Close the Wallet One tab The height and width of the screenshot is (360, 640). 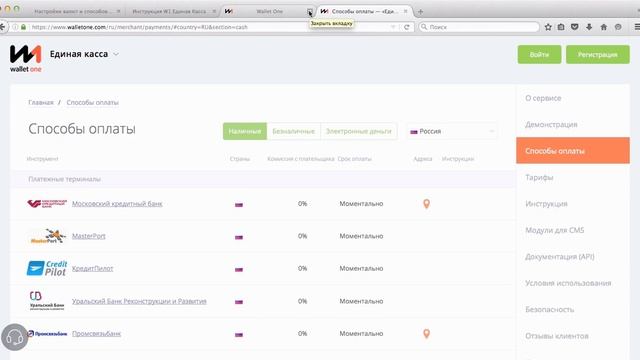coord(310,11)
